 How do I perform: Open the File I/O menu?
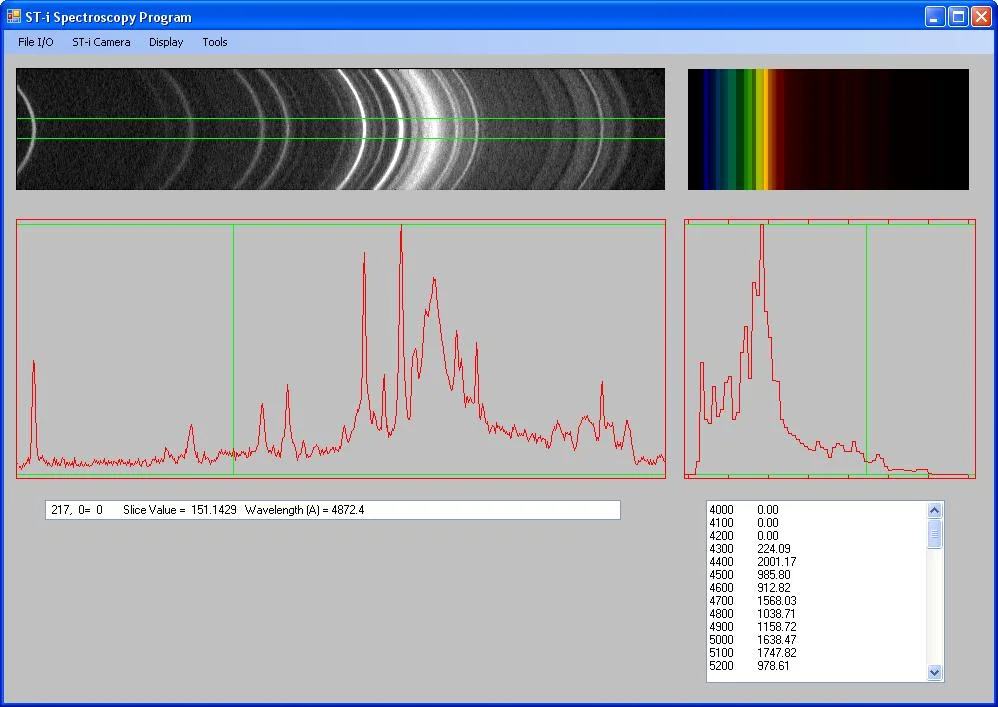pos(36,42)
